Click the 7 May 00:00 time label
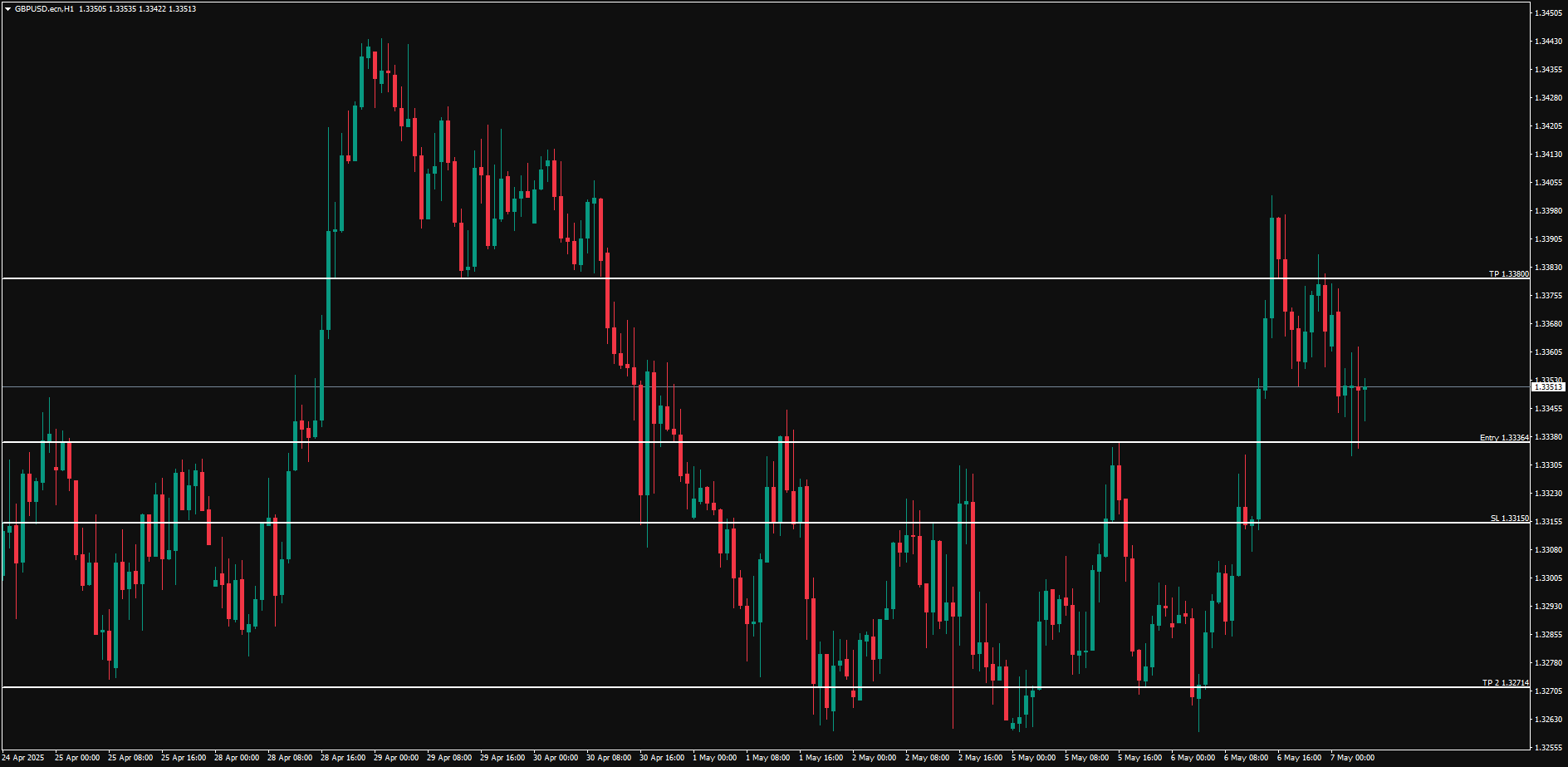 tap(1352, 758)
